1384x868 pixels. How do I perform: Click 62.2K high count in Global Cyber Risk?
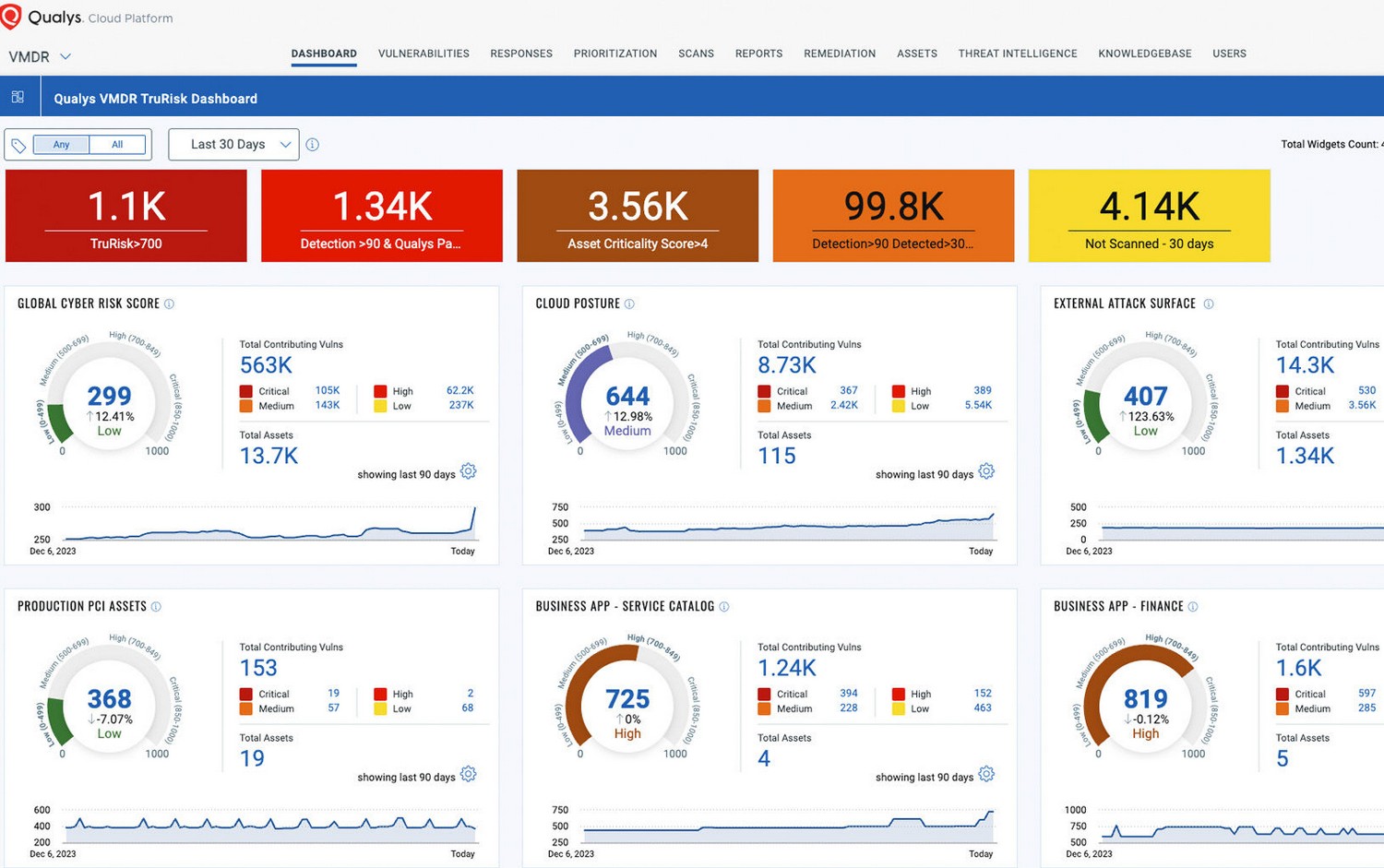point(460,390)
